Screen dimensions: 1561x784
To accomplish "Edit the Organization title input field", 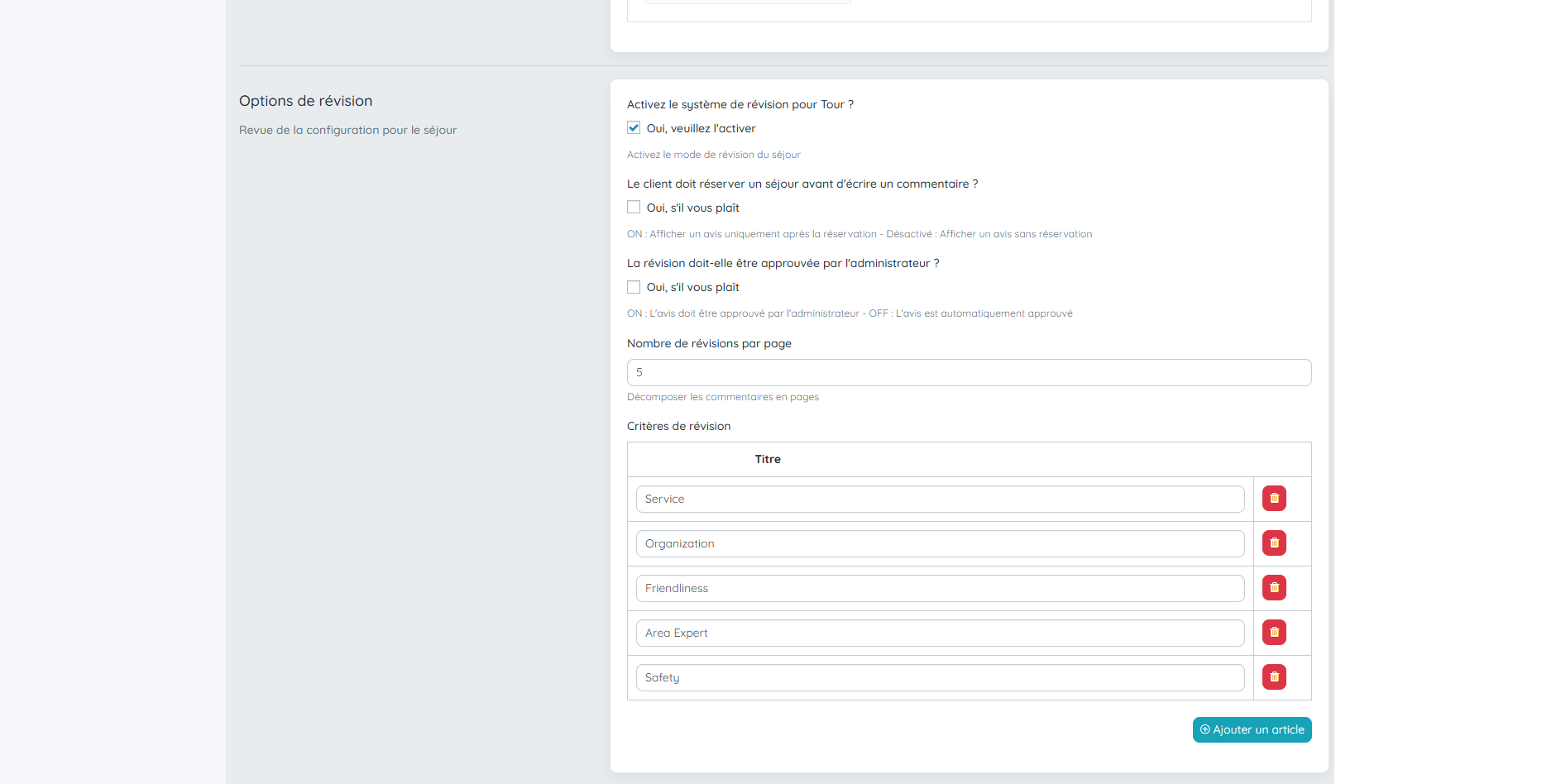I will pos(940,544).
